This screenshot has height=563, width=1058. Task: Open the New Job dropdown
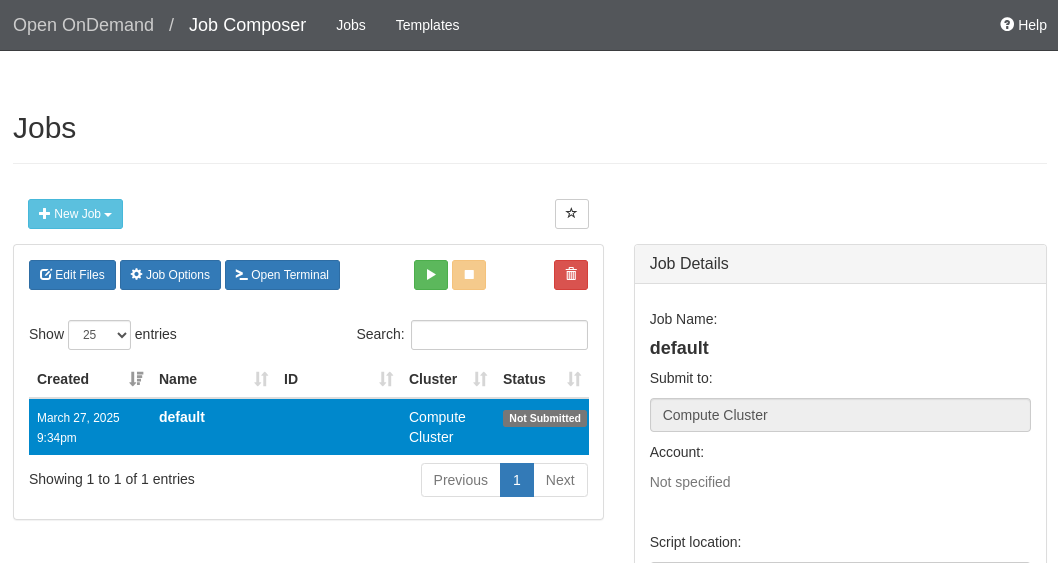tap(76, 214)
